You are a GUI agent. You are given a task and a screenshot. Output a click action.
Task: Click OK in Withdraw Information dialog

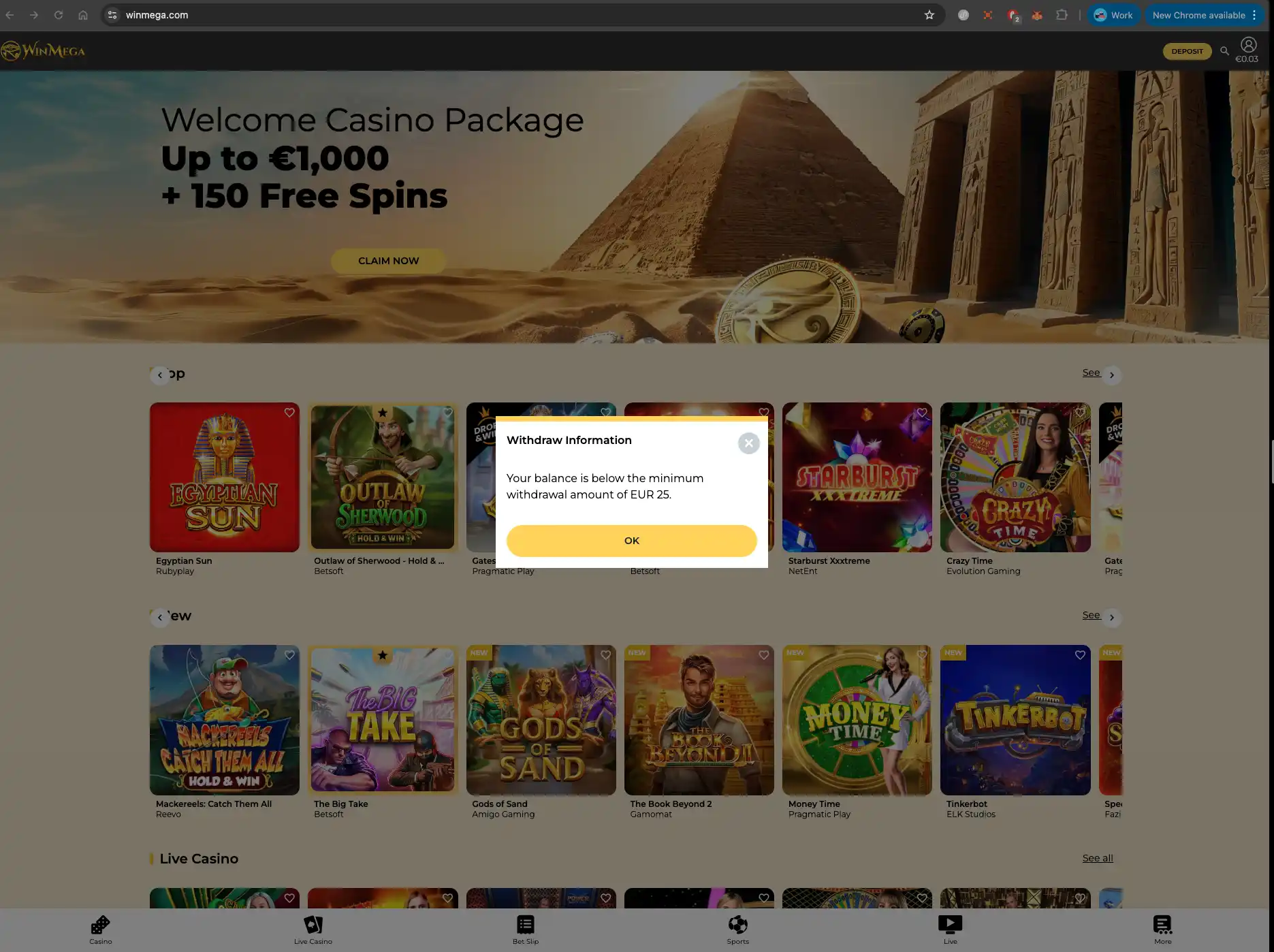tap(631, 541)
